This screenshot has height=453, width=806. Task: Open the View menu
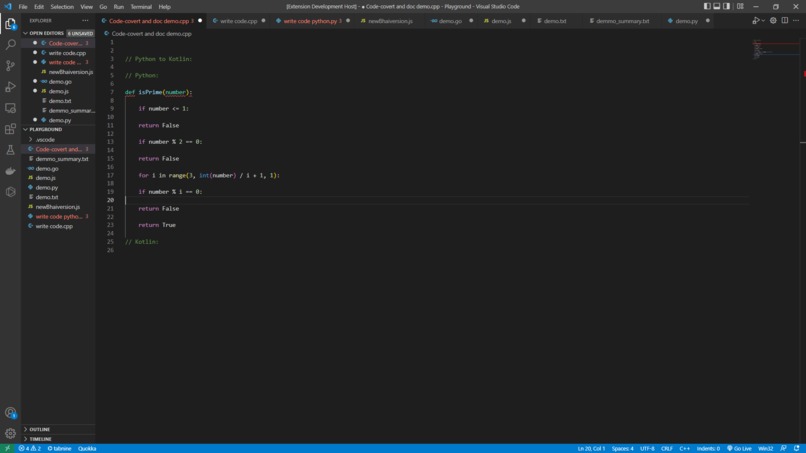86,7
